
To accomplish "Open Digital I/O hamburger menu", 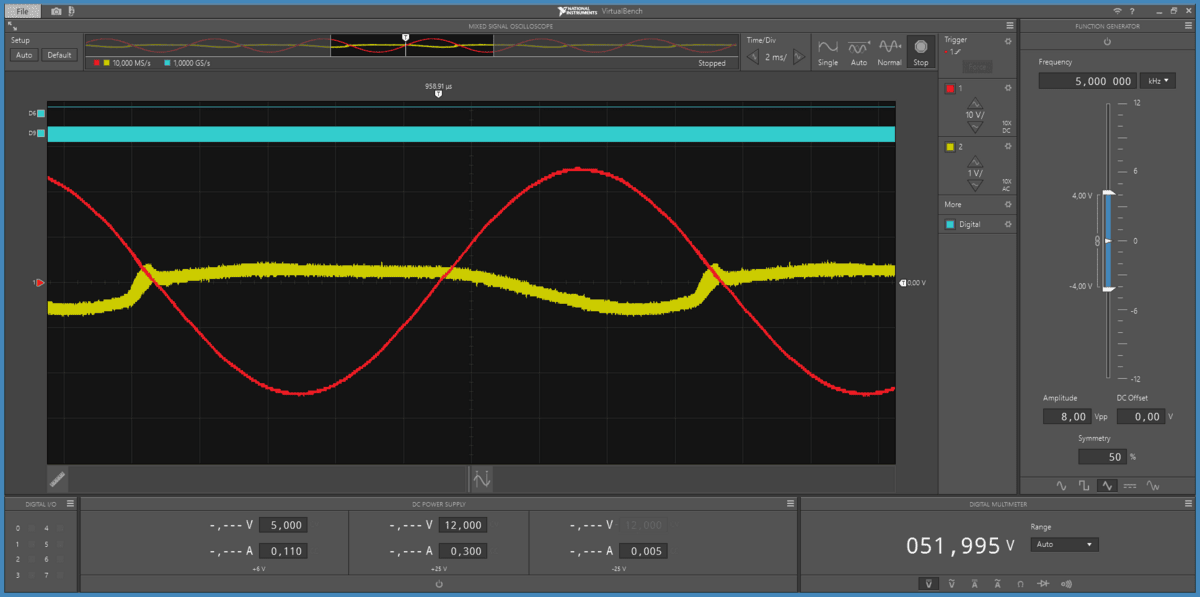I will click(70, 504).
